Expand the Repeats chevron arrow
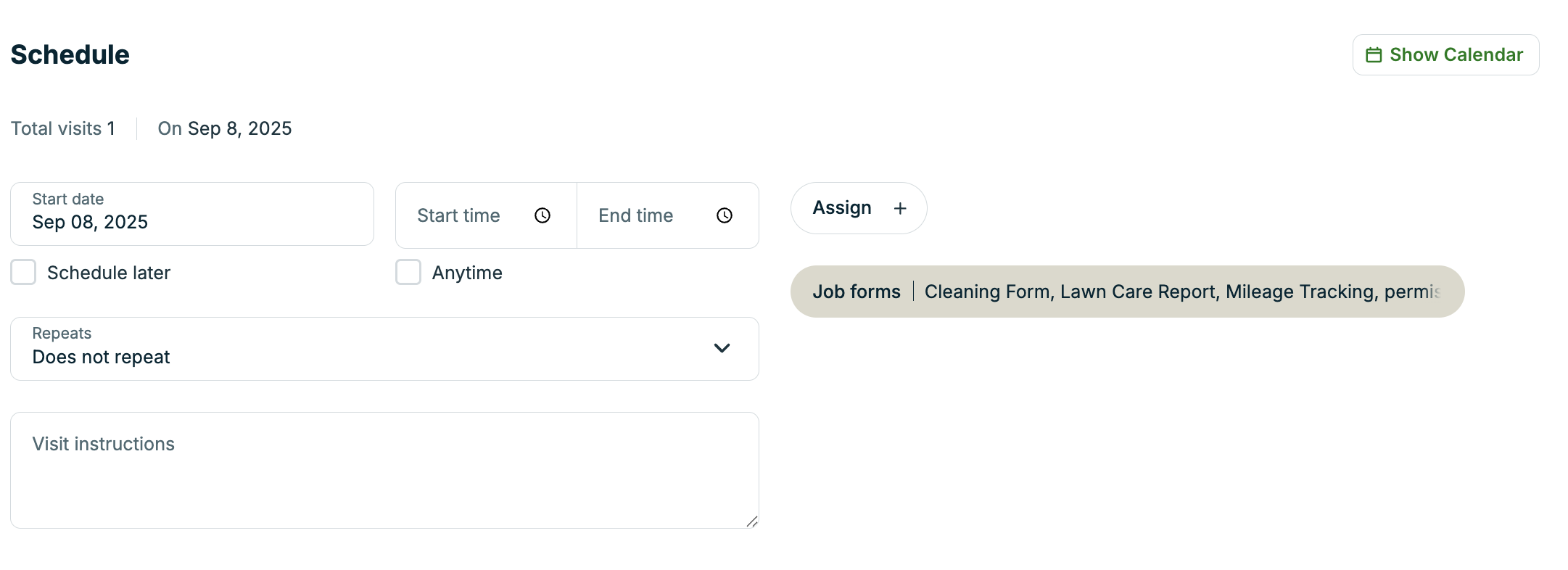 coord(722,348)
